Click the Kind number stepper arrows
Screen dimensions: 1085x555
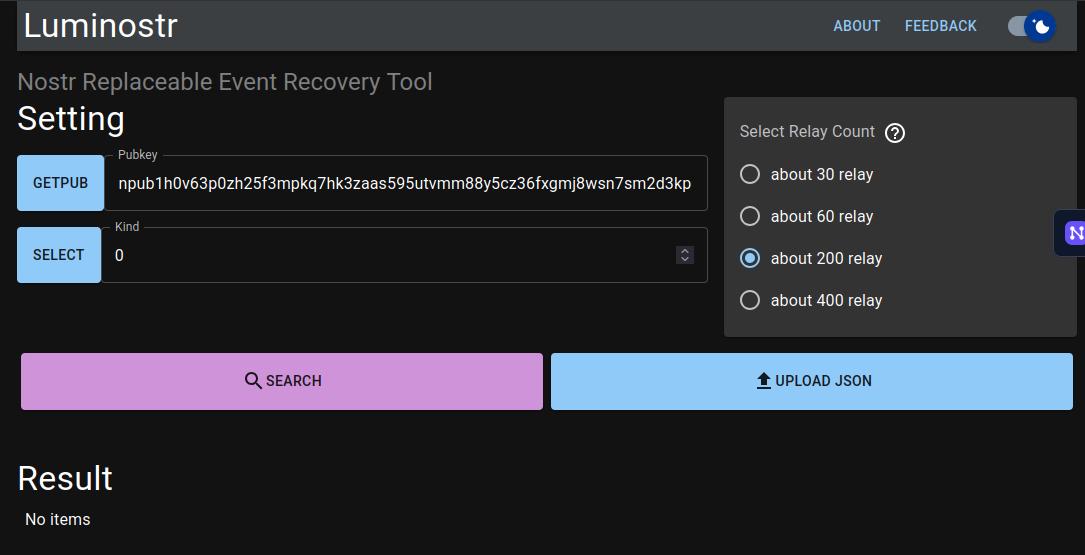[x=684, y=255]
